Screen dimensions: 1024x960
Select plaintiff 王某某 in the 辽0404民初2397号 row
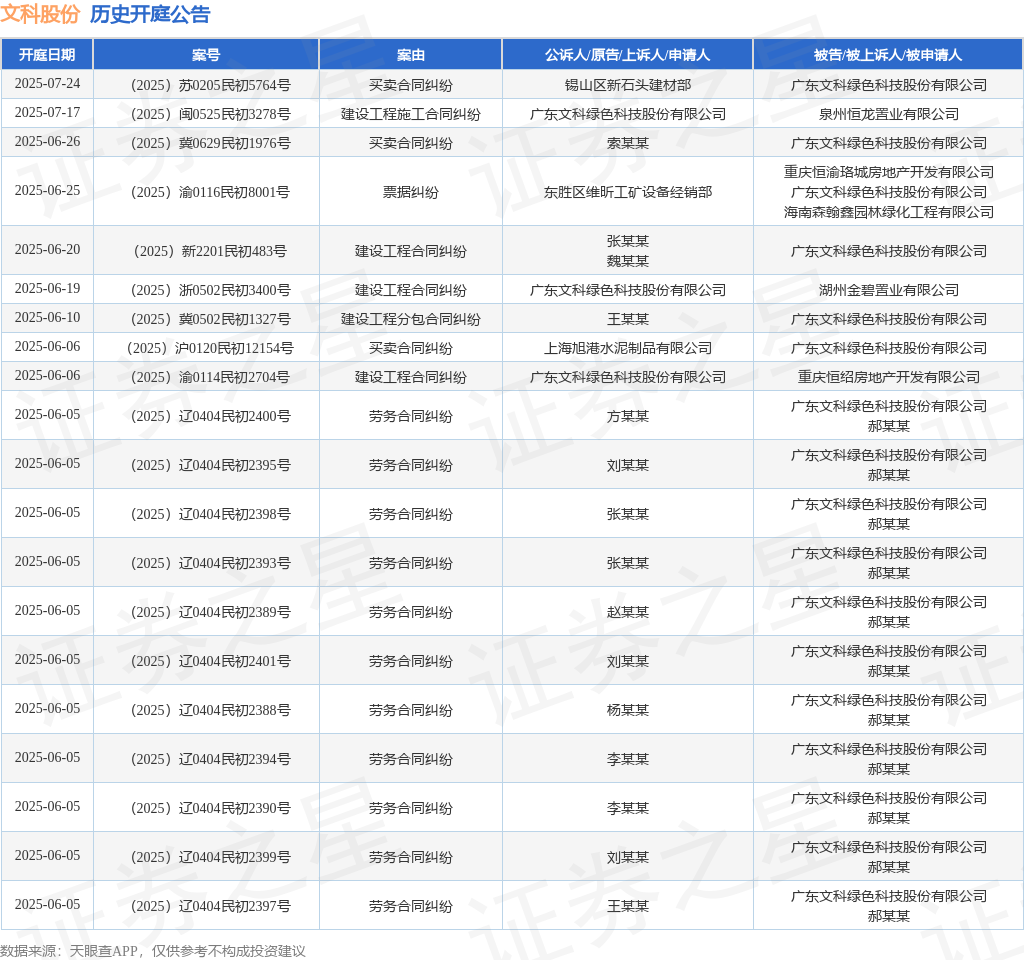628,906
